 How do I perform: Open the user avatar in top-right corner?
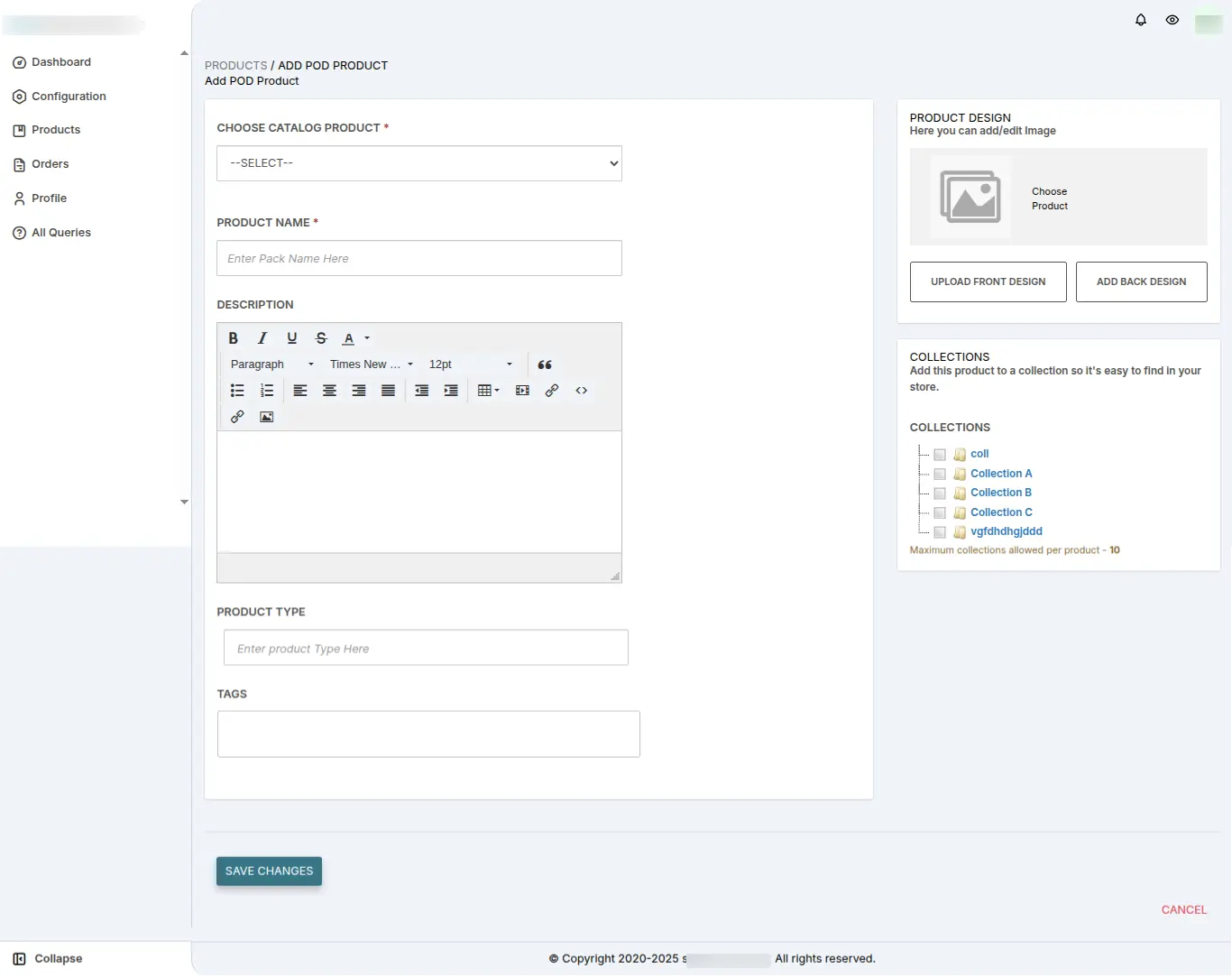point(1209,23)
